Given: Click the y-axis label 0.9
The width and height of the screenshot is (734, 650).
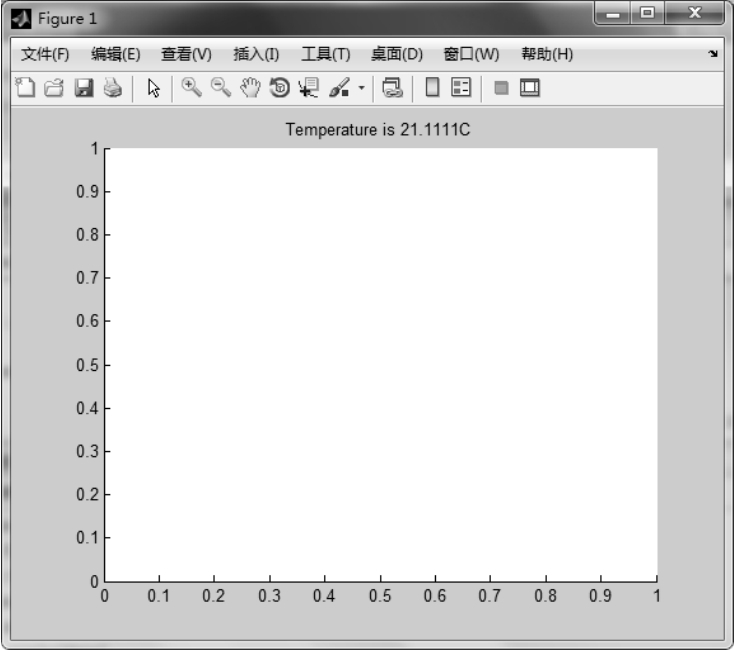Looking at the screenshot, I should (88, 191).
